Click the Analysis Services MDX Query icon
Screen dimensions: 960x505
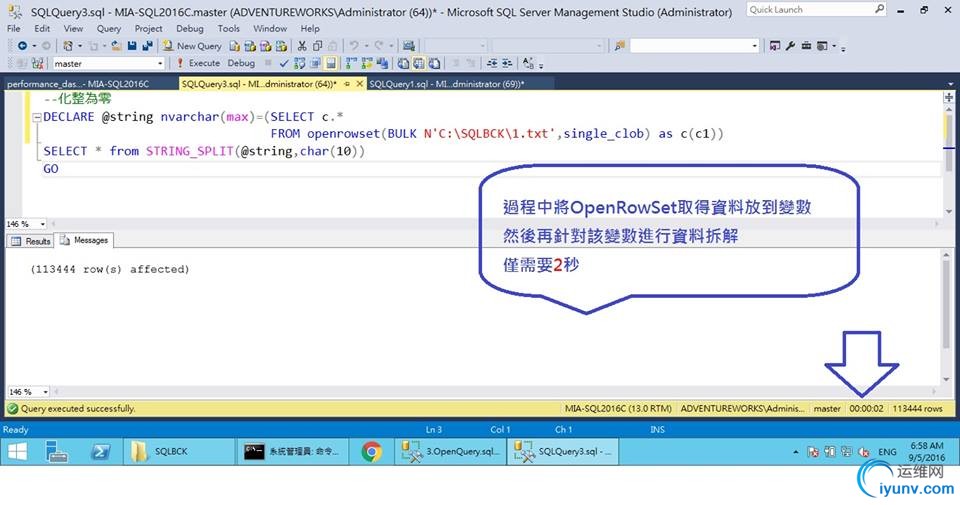[x=250, y=46]
